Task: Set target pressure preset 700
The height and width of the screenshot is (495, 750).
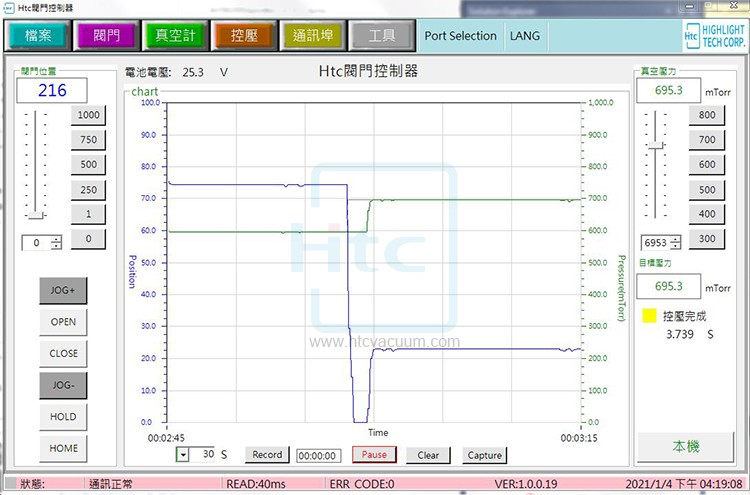Action: [x=706, y=140]
